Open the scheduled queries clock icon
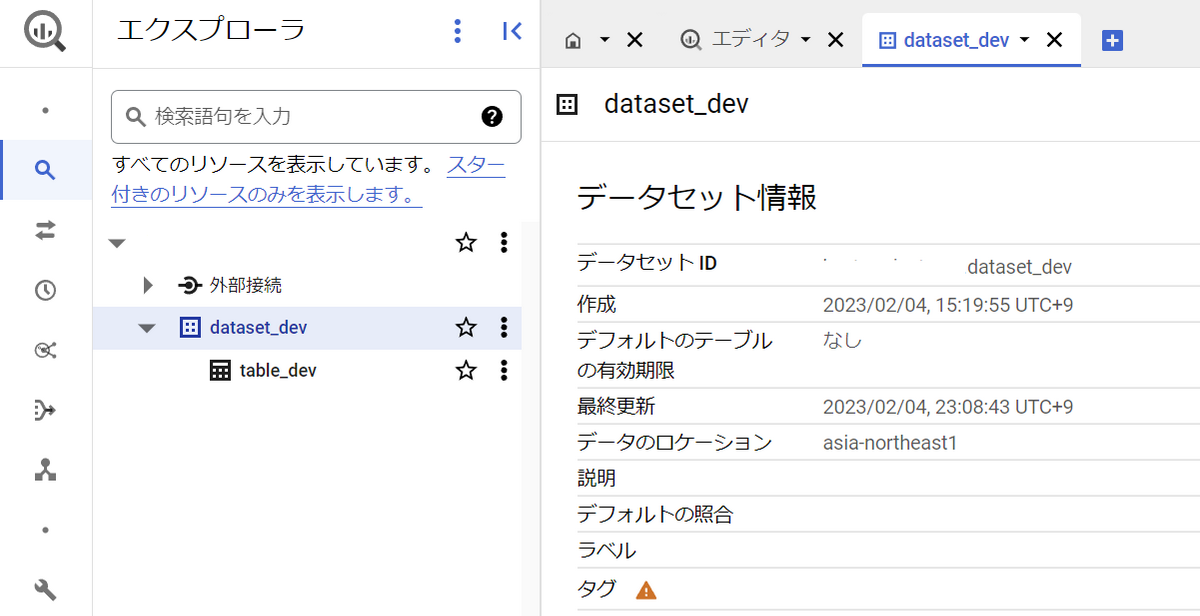 [45, 290]
